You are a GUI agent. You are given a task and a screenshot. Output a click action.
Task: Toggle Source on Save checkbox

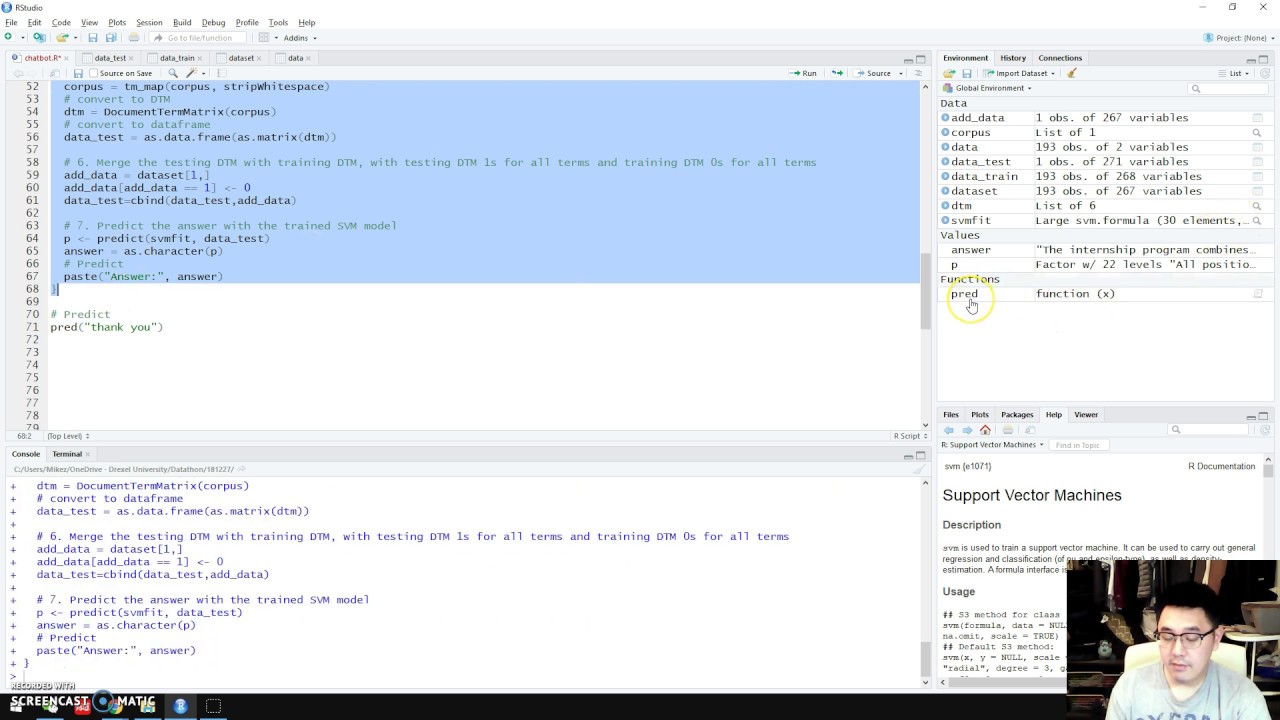pos(93,73)
